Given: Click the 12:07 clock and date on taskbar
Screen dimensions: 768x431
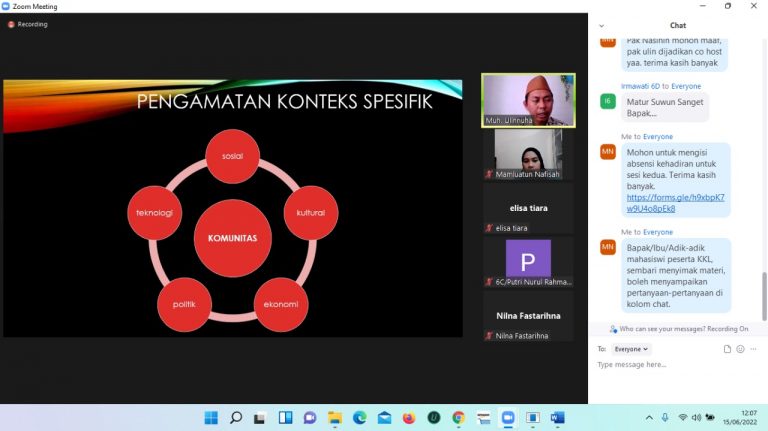Looking at the screenshot, I should [740, 418].
